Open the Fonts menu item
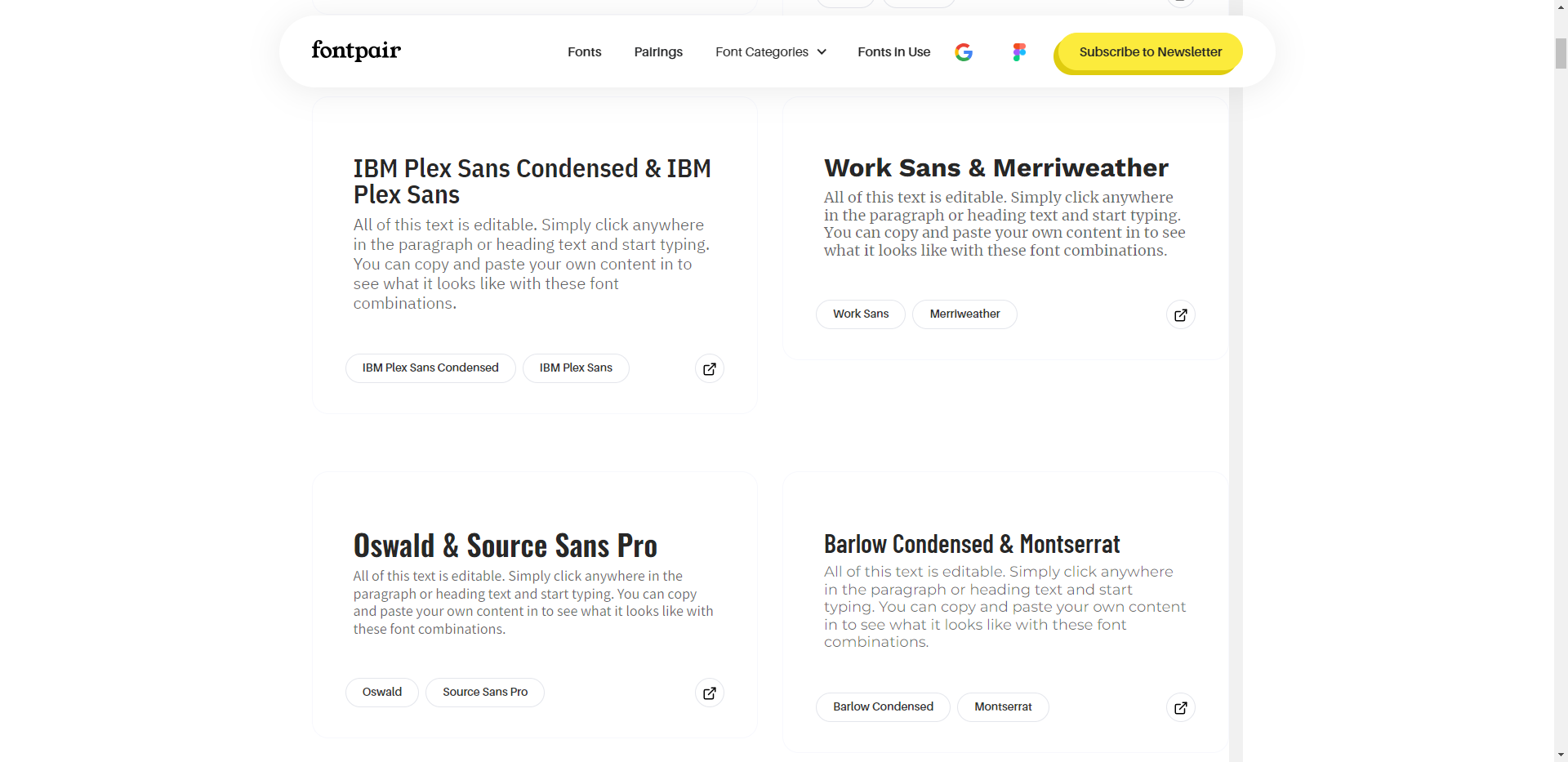 [x=585, y=51]
